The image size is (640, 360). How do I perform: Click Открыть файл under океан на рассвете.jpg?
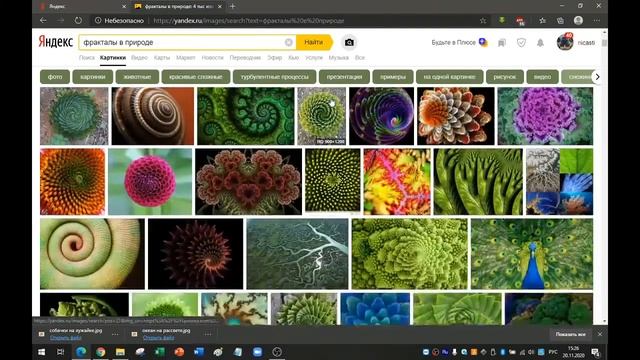(158, 338)
